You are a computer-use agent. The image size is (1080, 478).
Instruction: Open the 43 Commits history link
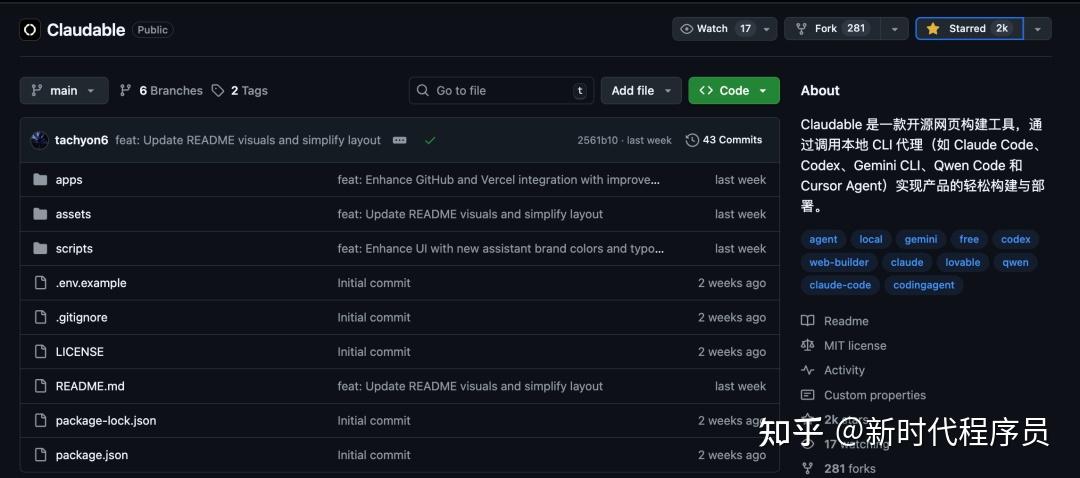pyautogui.click(x=724, y=140)
